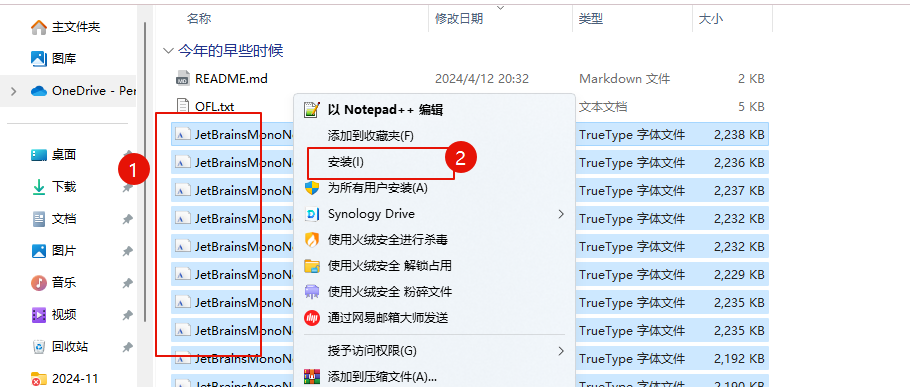Screen dimensions: 910x387
Task: Click the 2,192 KB size cell
Action: click(739, 358)
